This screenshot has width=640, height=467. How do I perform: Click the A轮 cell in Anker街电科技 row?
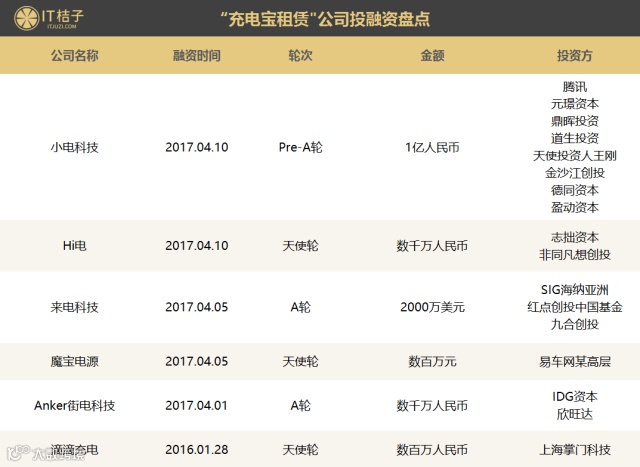click(x=300, y=405)
